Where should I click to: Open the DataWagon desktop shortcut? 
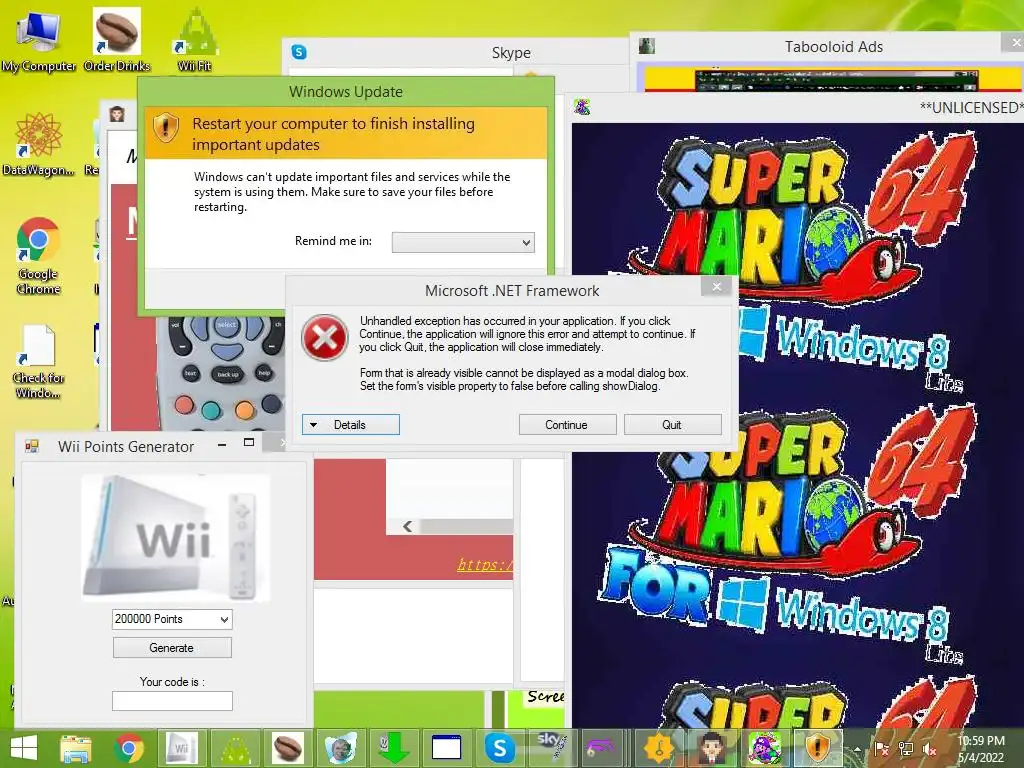point(38,144)
